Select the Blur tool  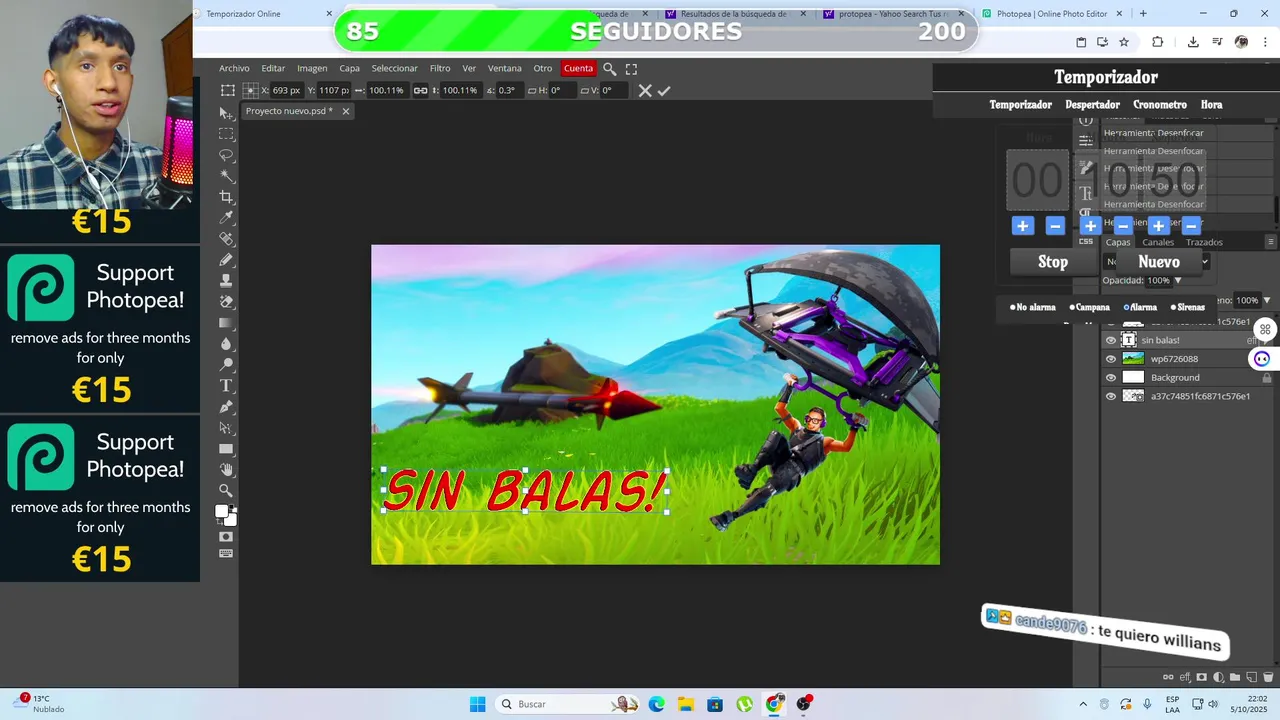coord(227,343)
